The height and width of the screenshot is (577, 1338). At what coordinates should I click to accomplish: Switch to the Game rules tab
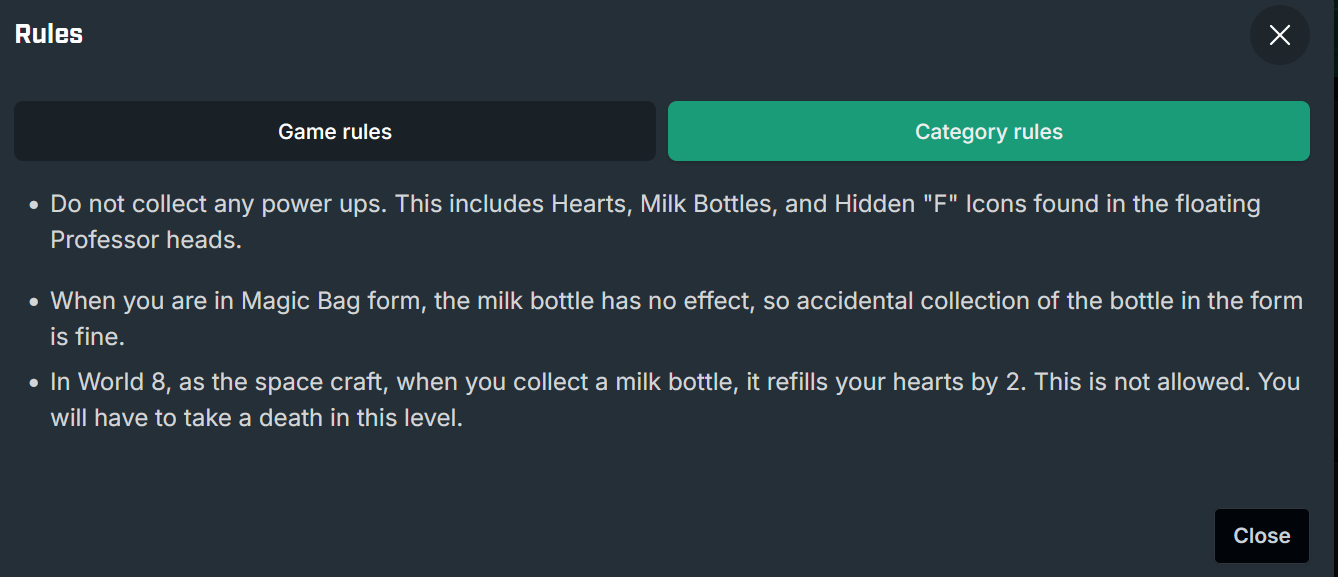(x=335, y=131)
